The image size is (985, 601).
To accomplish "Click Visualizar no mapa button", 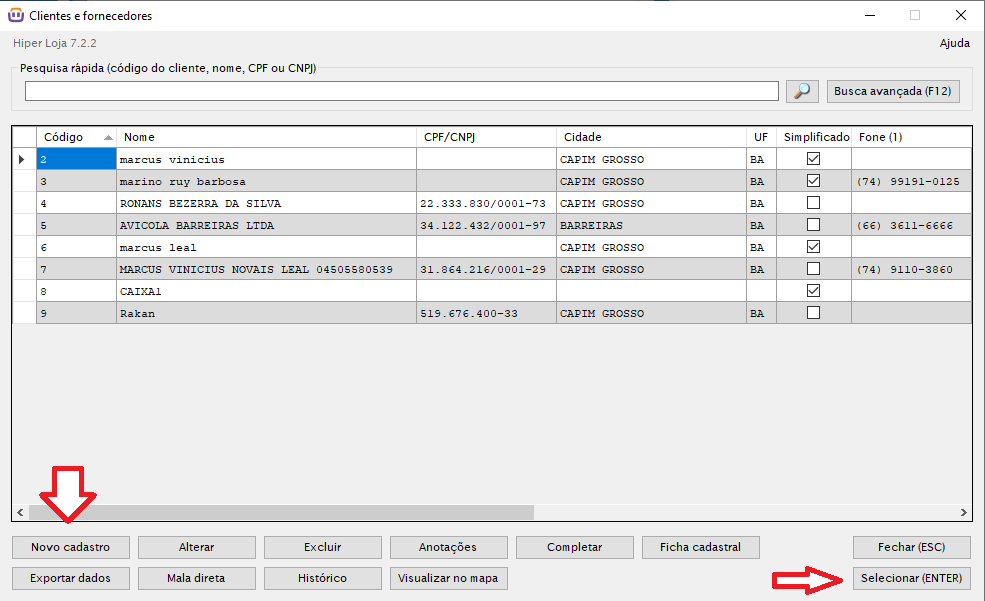I will [449, 578].
